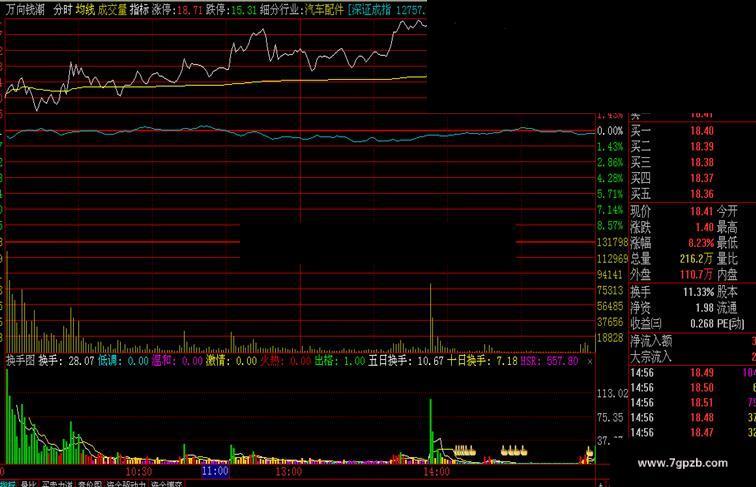Screen dimensions: 756x487
Task: Click the 五日换手 10.67 readout
Action: (x=405, y=361)
